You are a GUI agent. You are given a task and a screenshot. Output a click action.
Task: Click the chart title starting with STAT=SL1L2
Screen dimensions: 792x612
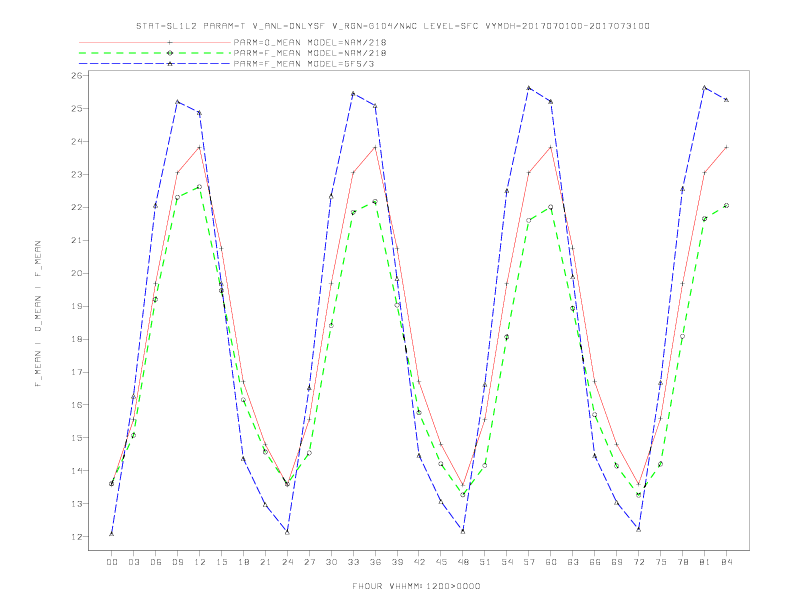pos(392,26)
